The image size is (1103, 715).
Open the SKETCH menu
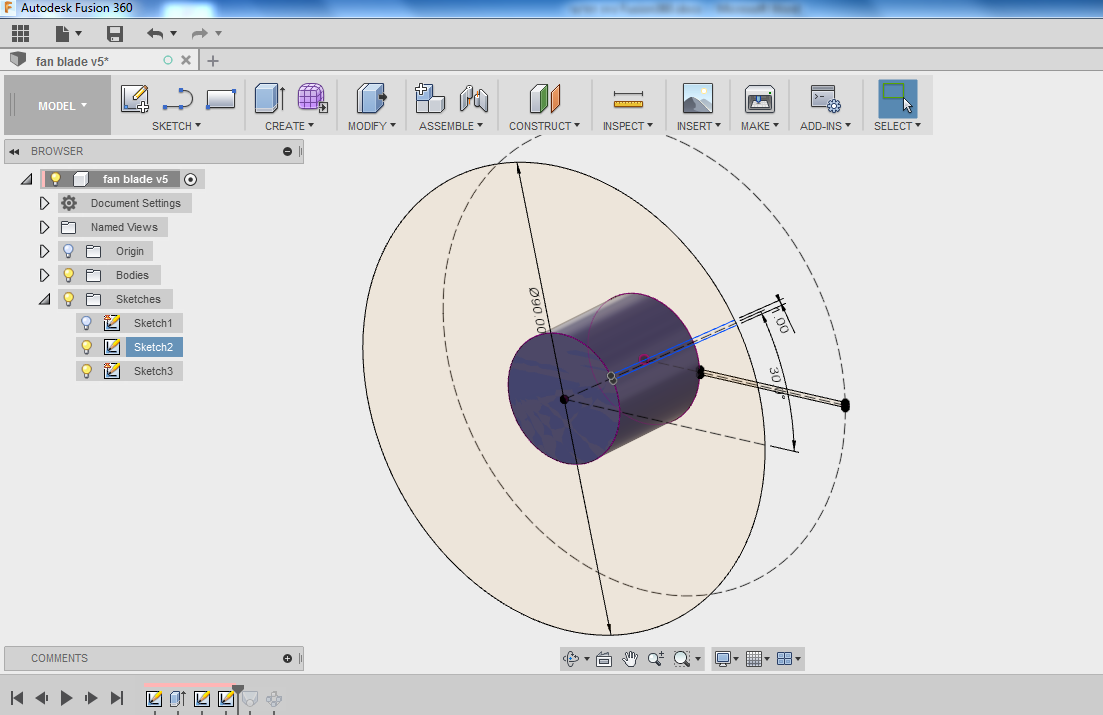click(x=176, y=126)
